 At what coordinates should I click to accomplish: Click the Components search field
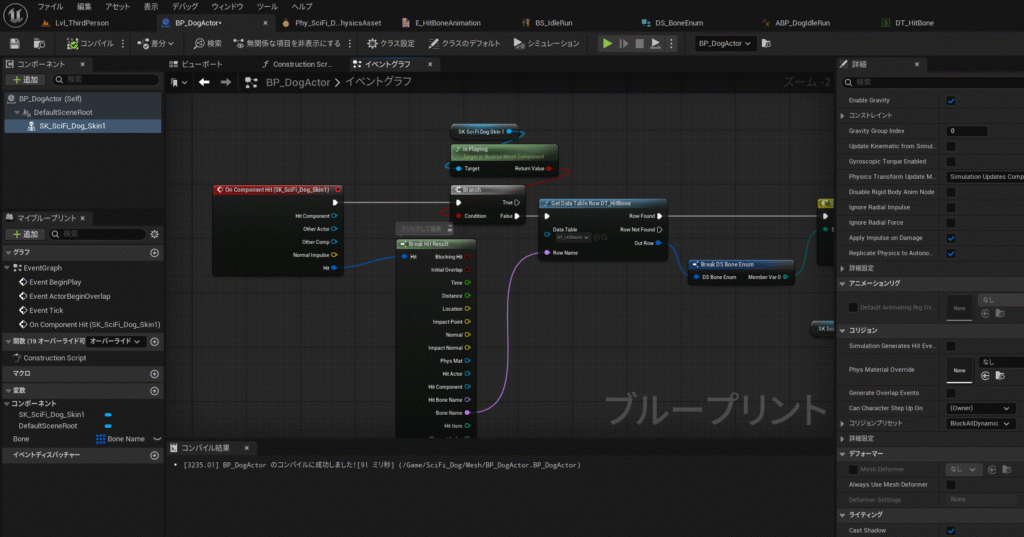point(104,80)
